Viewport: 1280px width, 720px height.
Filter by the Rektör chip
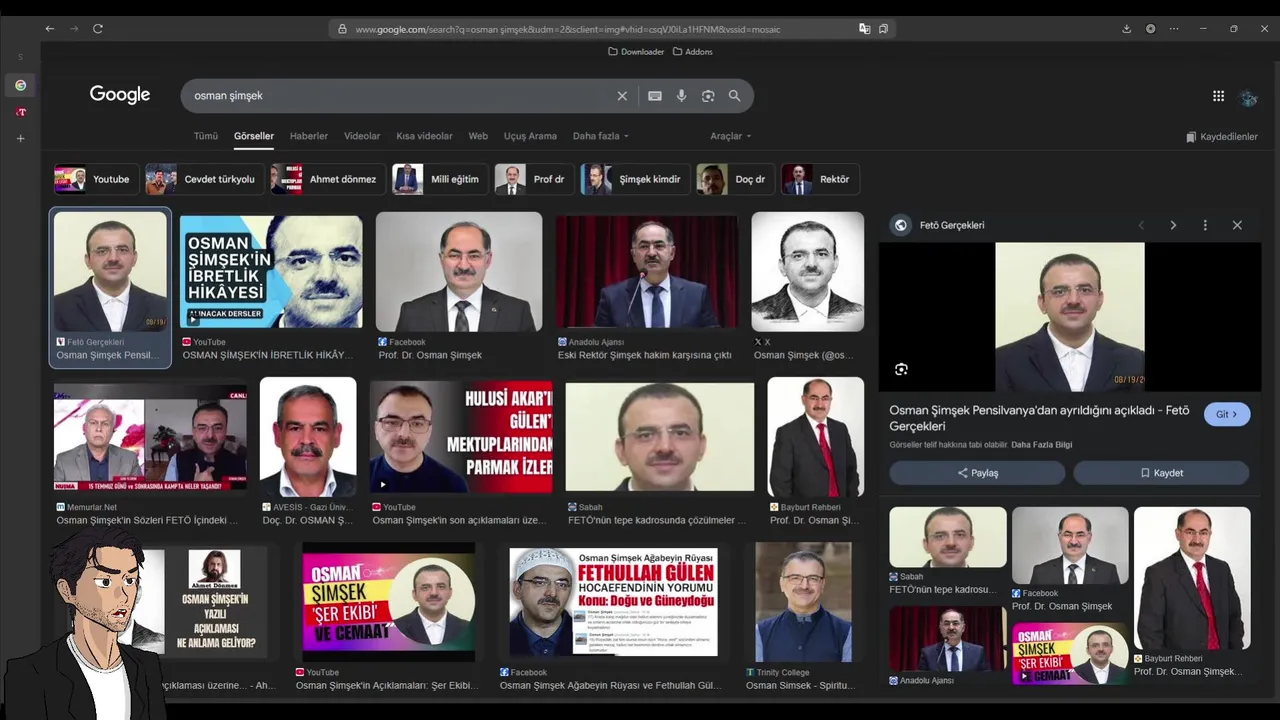(821, 180)
